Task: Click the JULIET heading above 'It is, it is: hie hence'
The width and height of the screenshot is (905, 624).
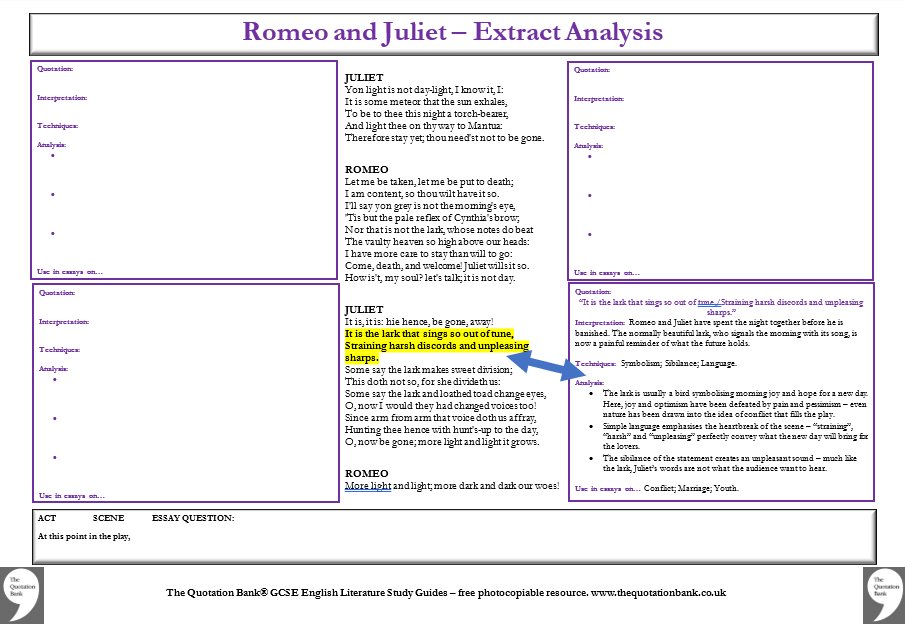Action: point(364,310)
